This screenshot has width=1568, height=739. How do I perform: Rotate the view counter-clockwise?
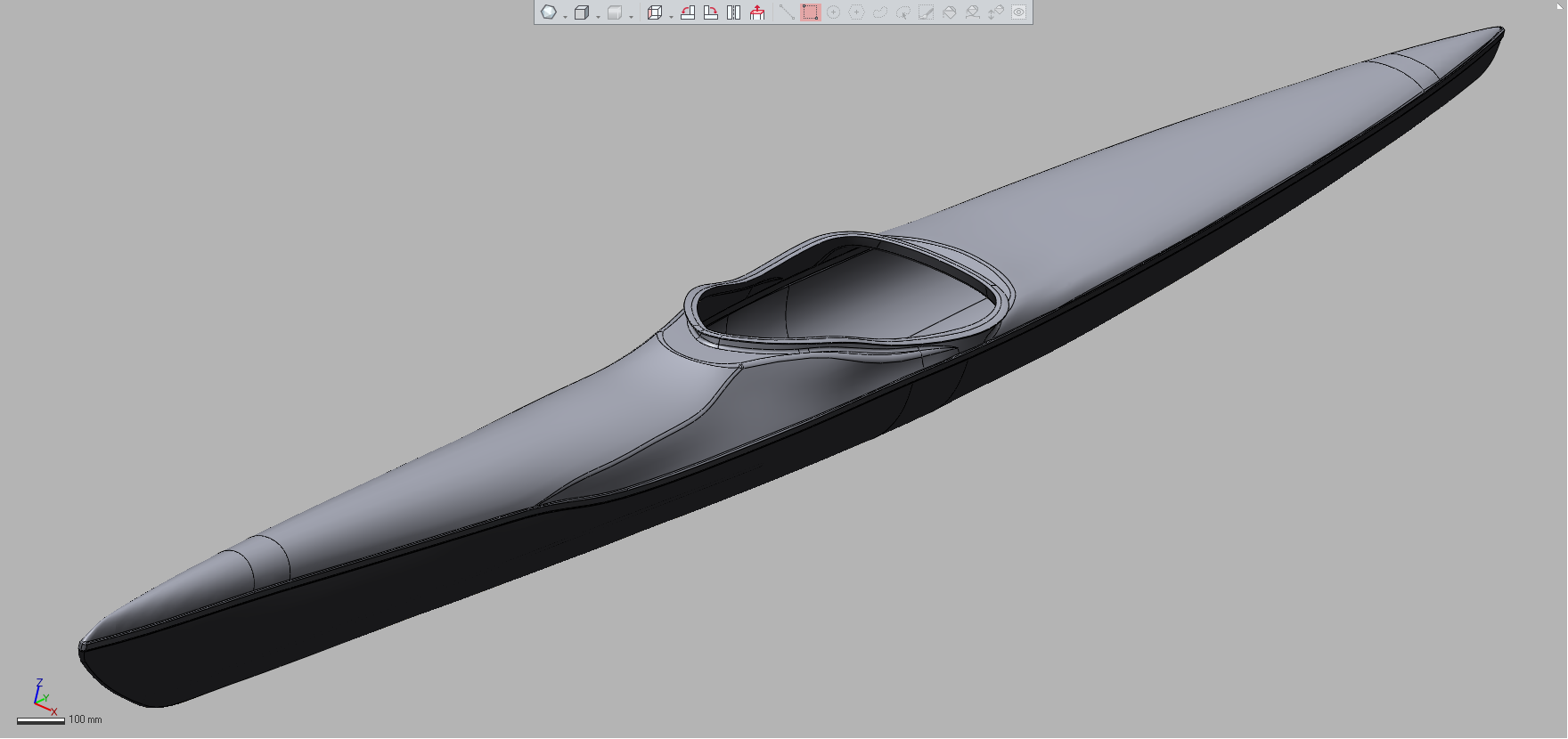[688, 12]
